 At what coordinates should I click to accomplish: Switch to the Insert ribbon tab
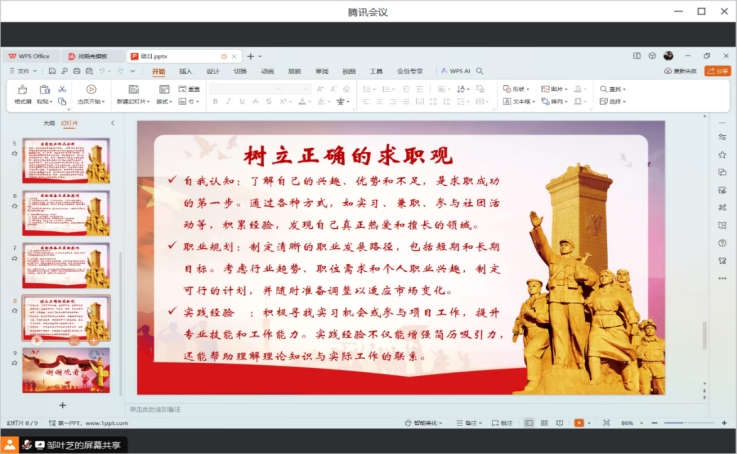(x=186, y=71)
